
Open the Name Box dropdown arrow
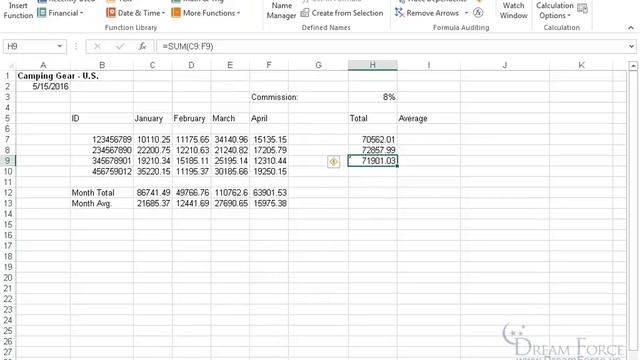[60, 46]
